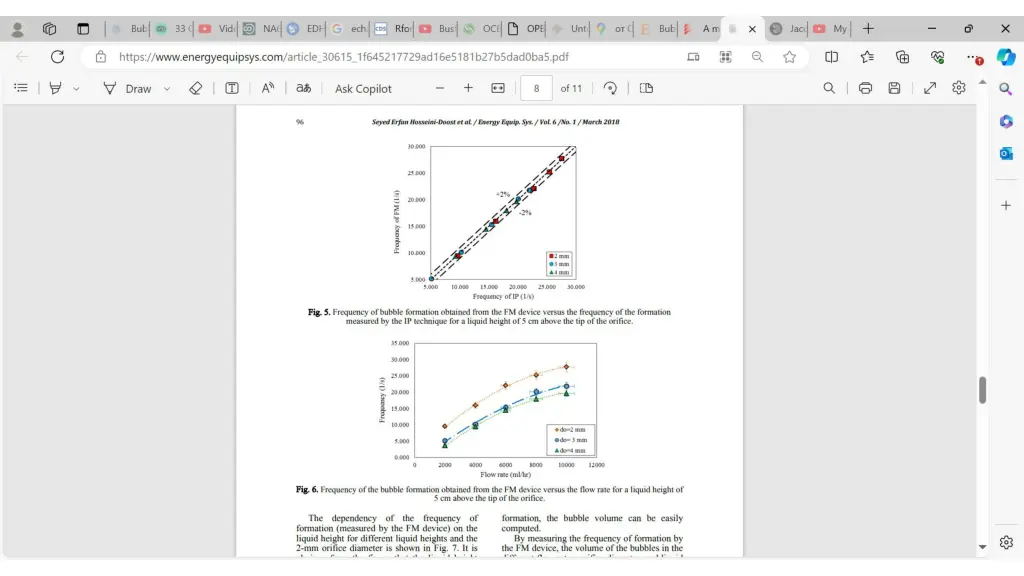Switch to the OPE tab
Screen dimensions: 1024x576
click(526, 29)
